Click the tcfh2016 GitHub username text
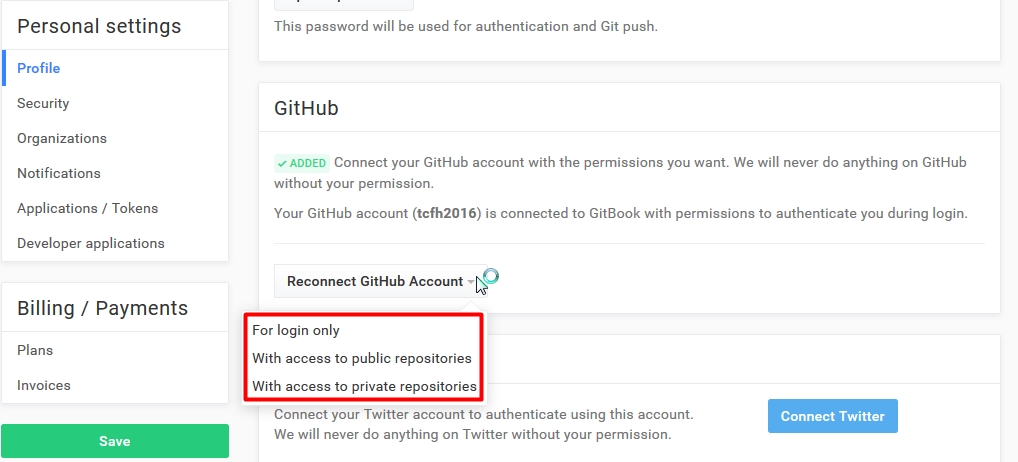Image resolution: width=1018 pixels, height=462 pixels. (x=448, y=213)
